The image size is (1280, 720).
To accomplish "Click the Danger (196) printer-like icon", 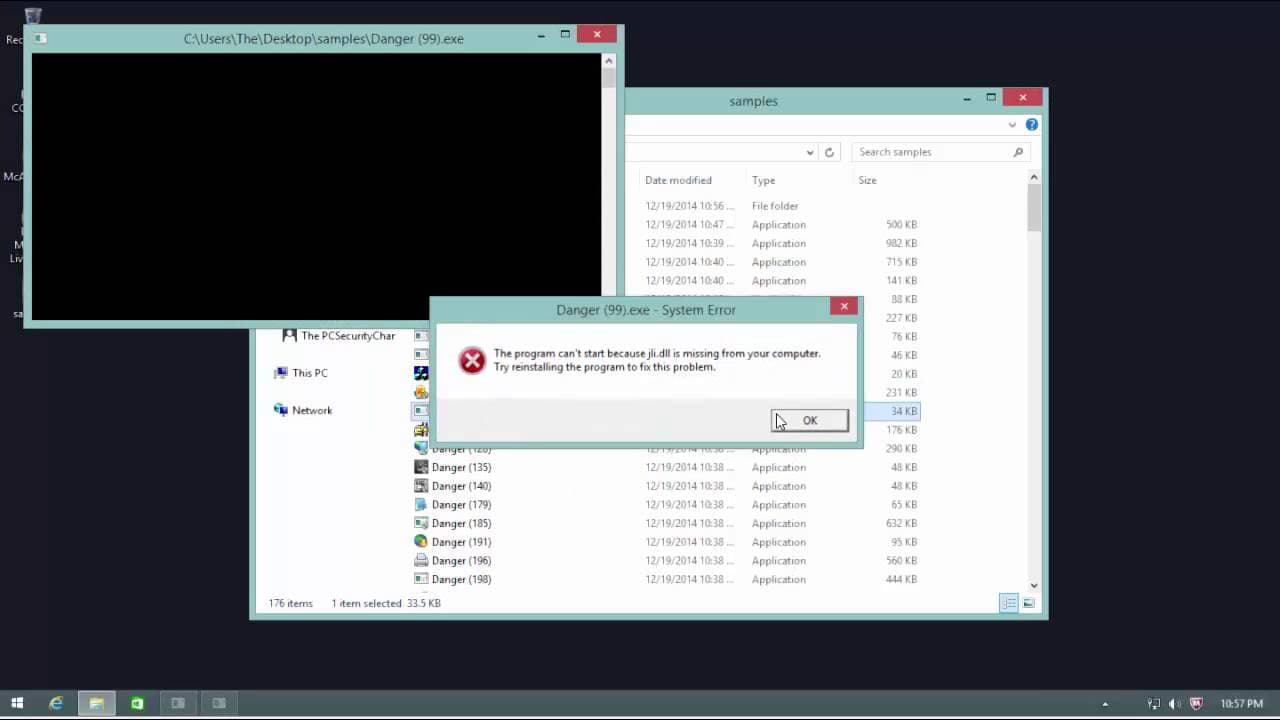I will click(421, 561).
